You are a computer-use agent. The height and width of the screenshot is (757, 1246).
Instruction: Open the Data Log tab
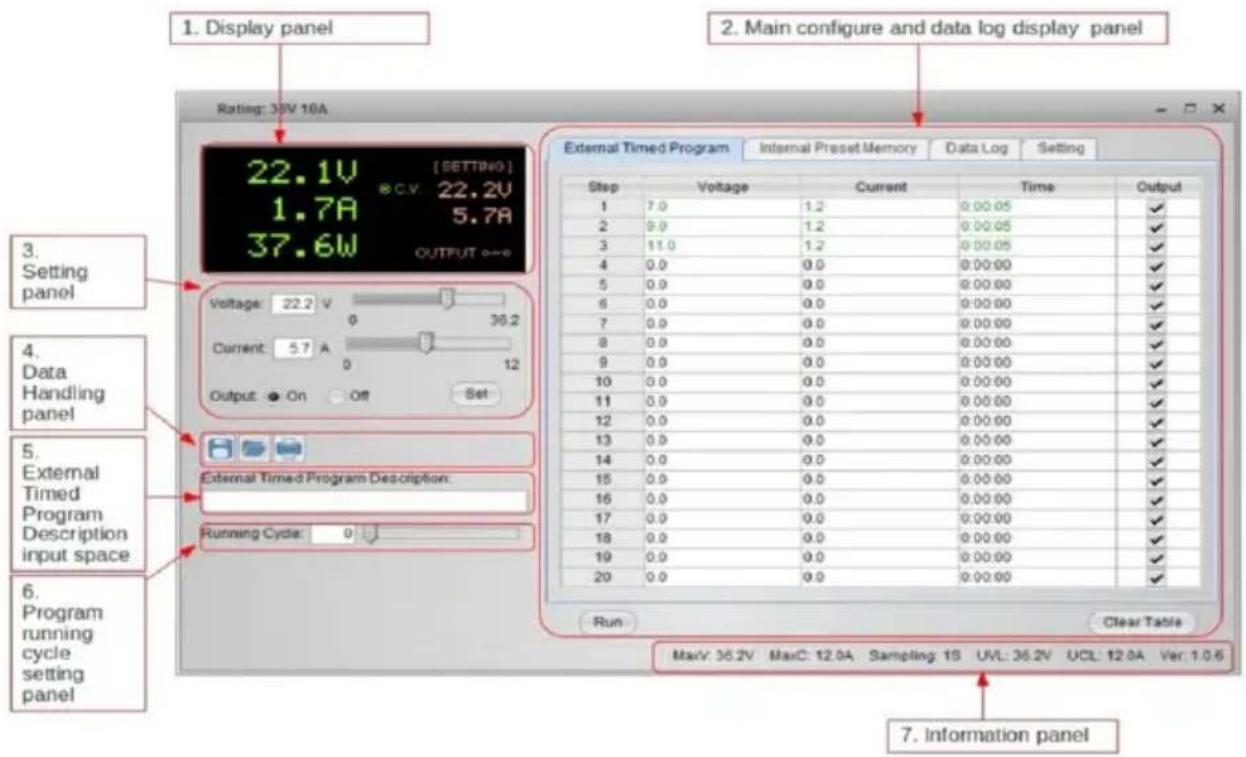pos(976,147)
